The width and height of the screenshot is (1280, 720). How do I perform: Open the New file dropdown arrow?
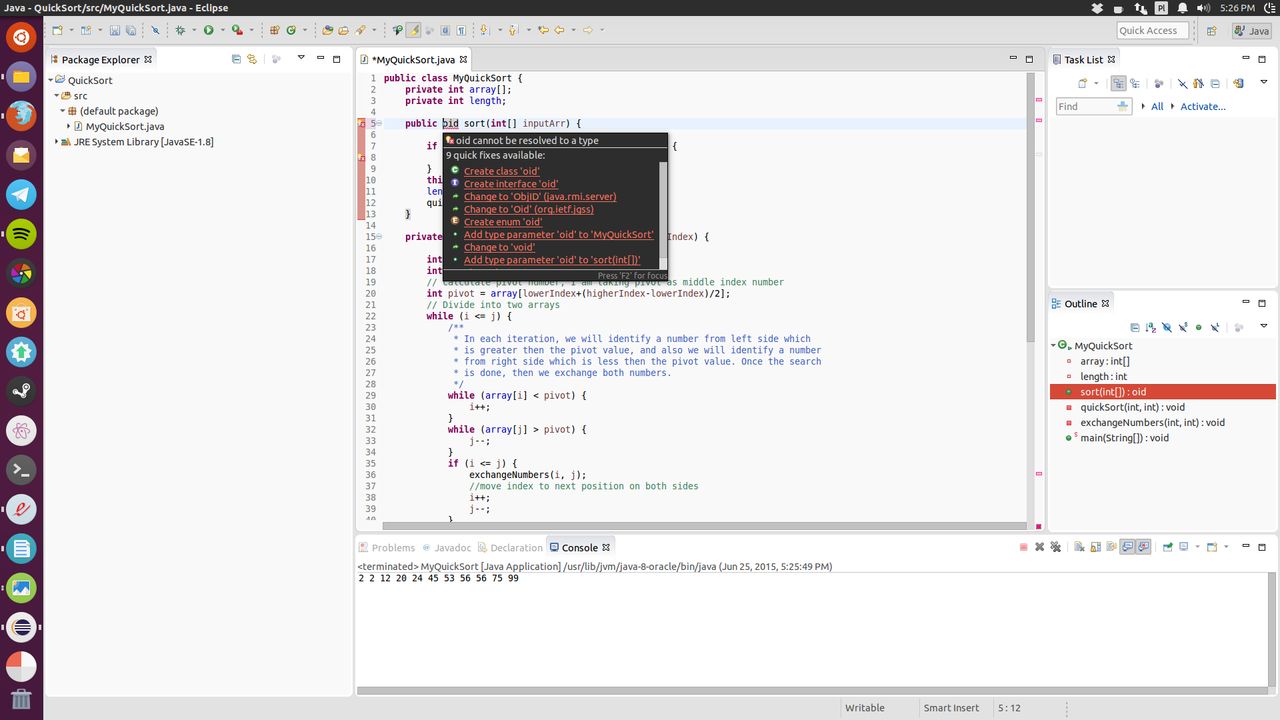tap(71, 30)
